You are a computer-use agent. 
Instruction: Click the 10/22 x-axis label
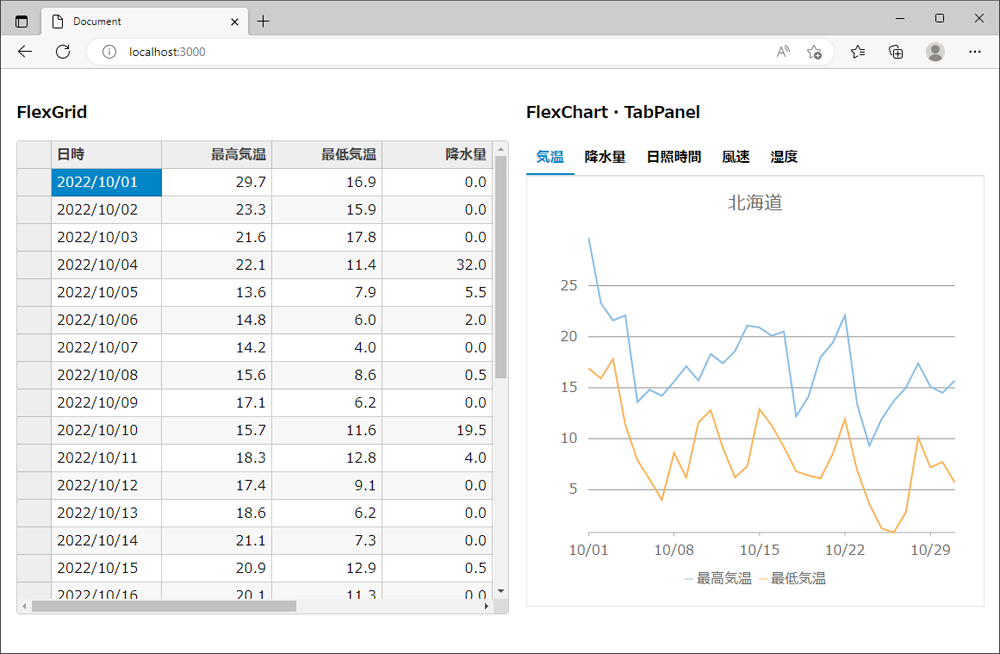844,550
